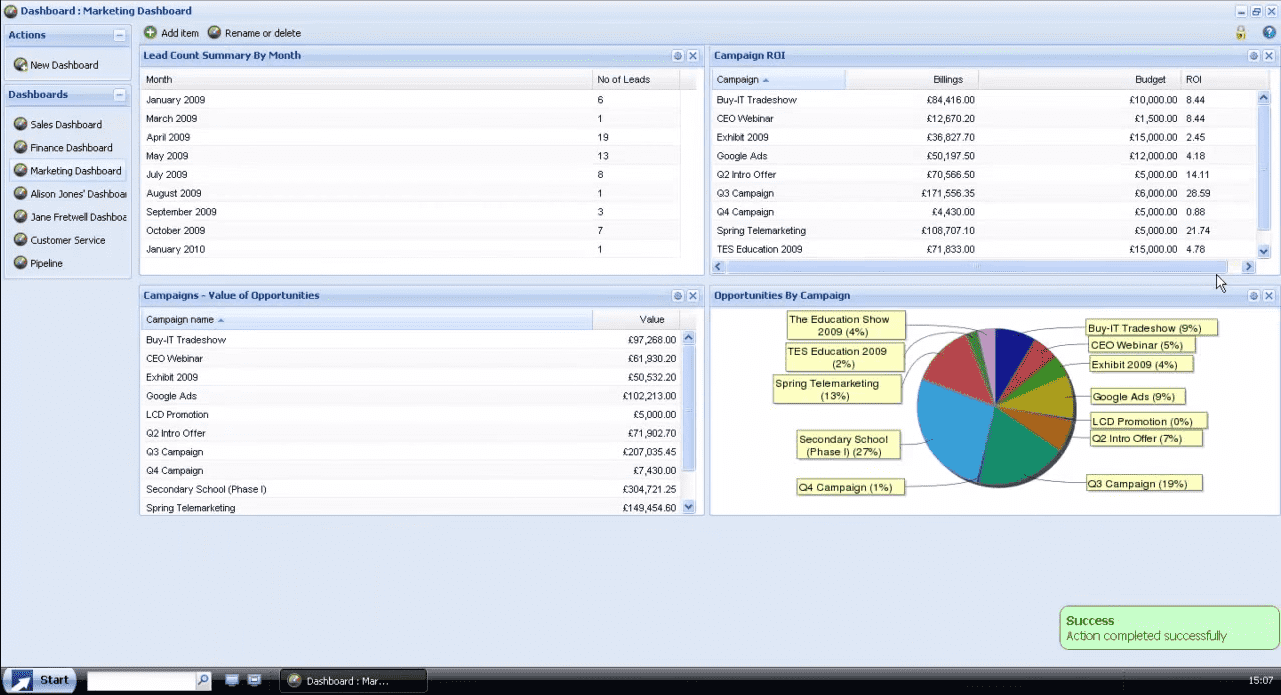The width and height of the screenshot is (1281, 695).
Task: Open settings icon of Campaign ROI panel
Action: pos(1253,56)
